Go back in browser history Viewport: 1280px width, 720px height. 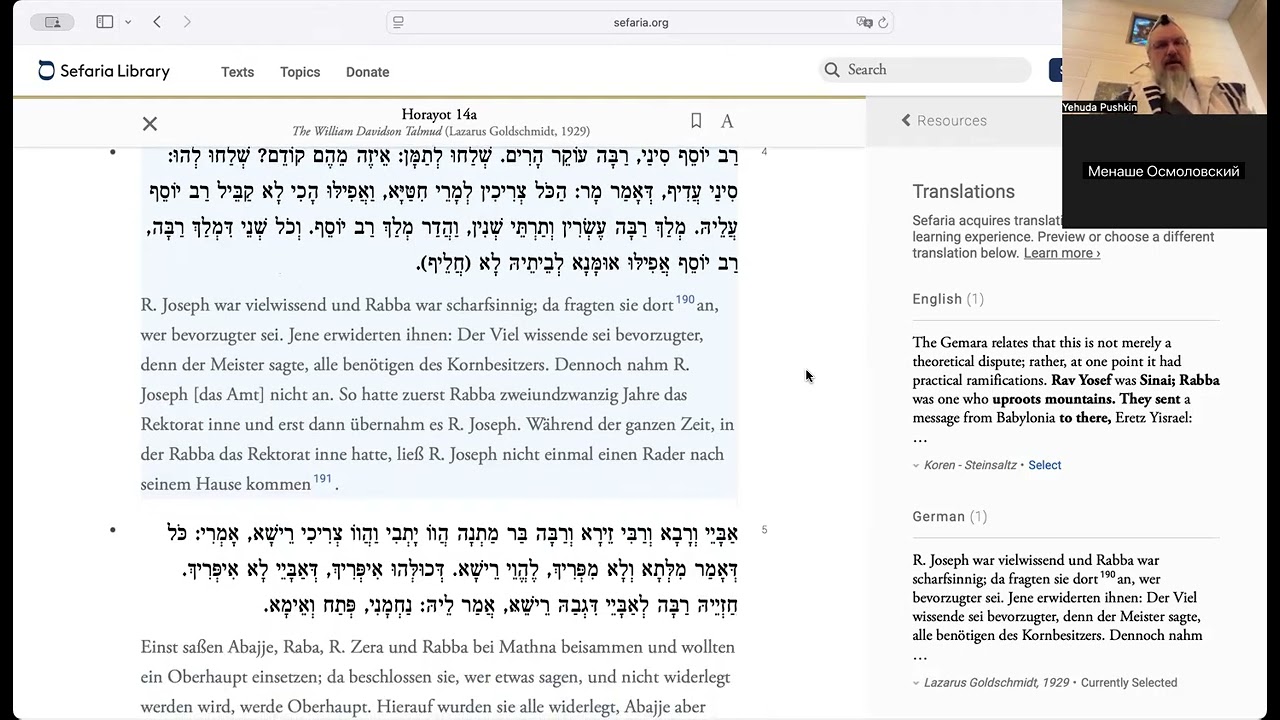click(x=157, y=22)
